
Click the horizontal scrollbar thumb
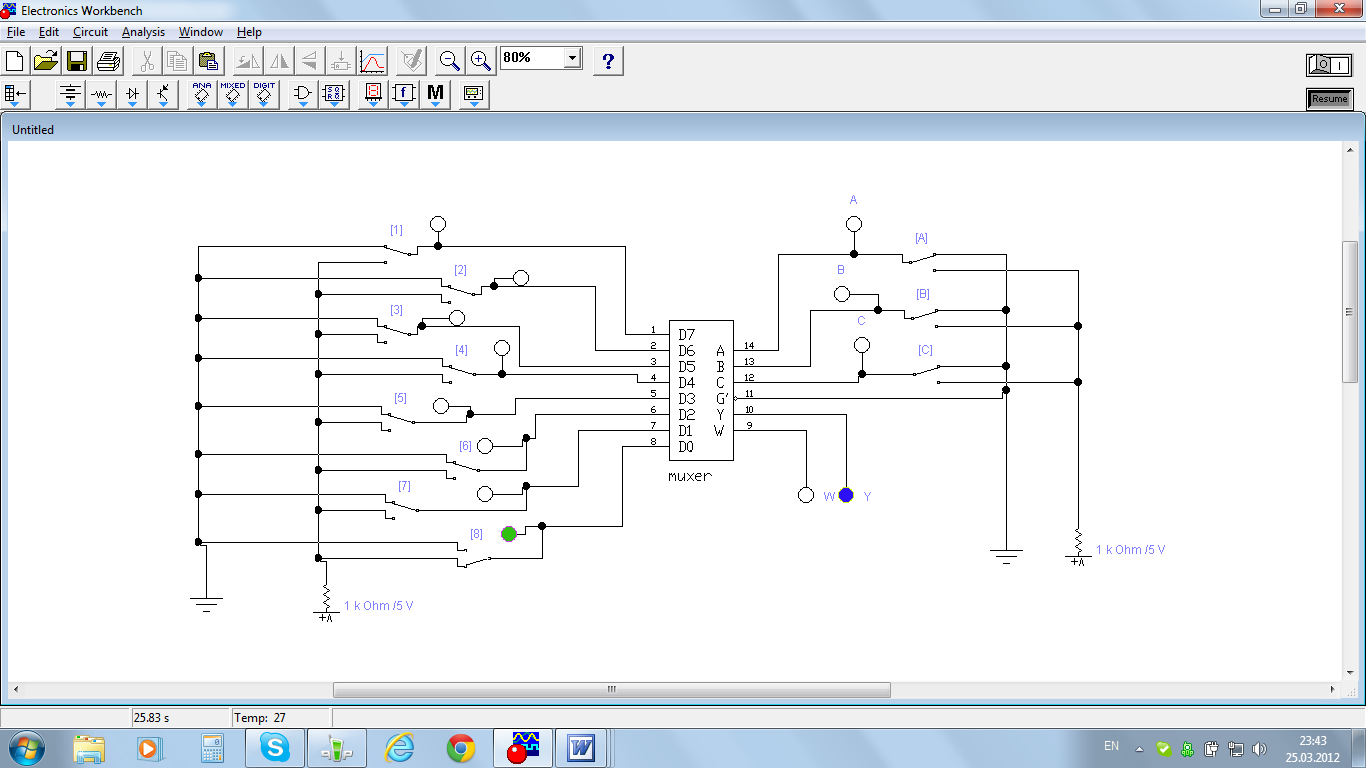pyautogui.click(x=611, y=690)
